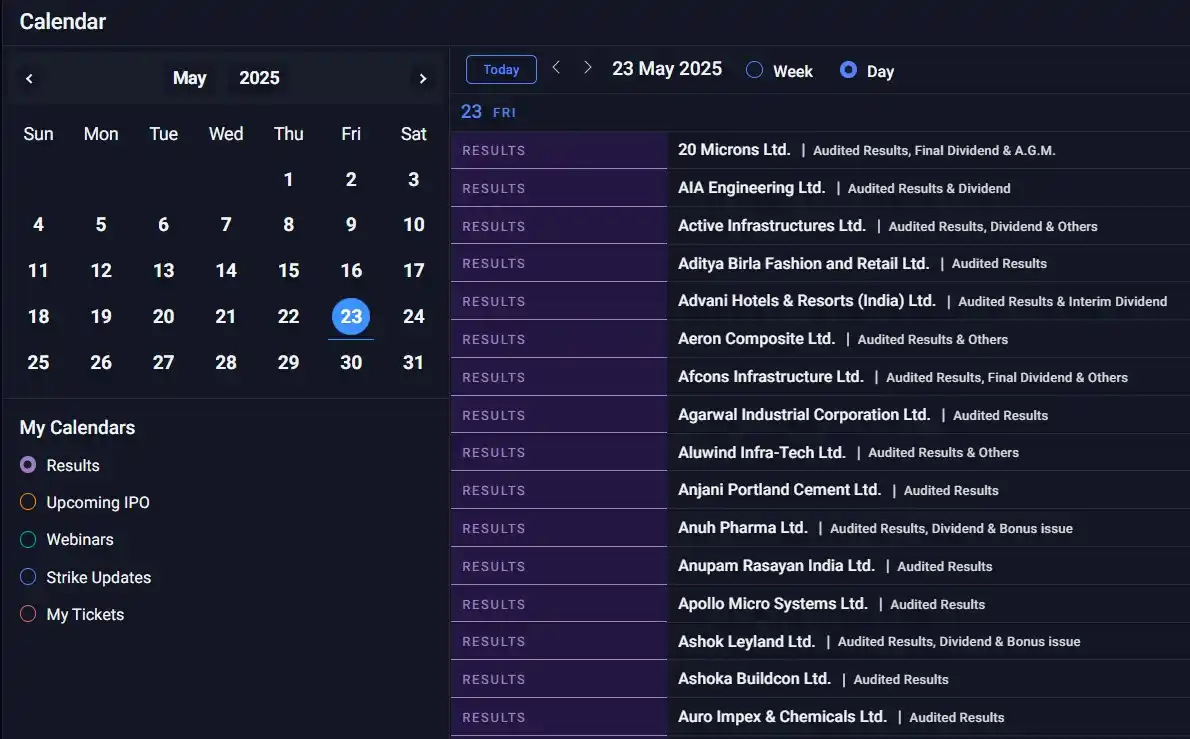Open the 2025 year selector
This screenshot has height=739, width=1190.
[x=259, y=78]
